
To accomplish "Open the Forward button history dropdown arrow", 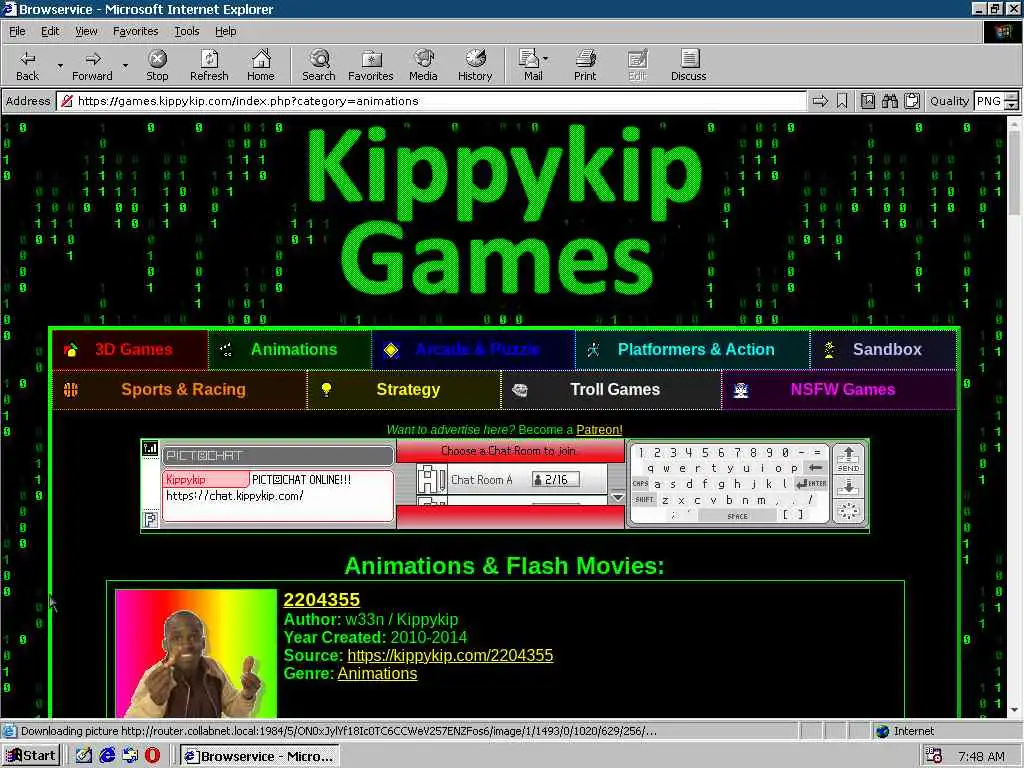I will (125, 65).
